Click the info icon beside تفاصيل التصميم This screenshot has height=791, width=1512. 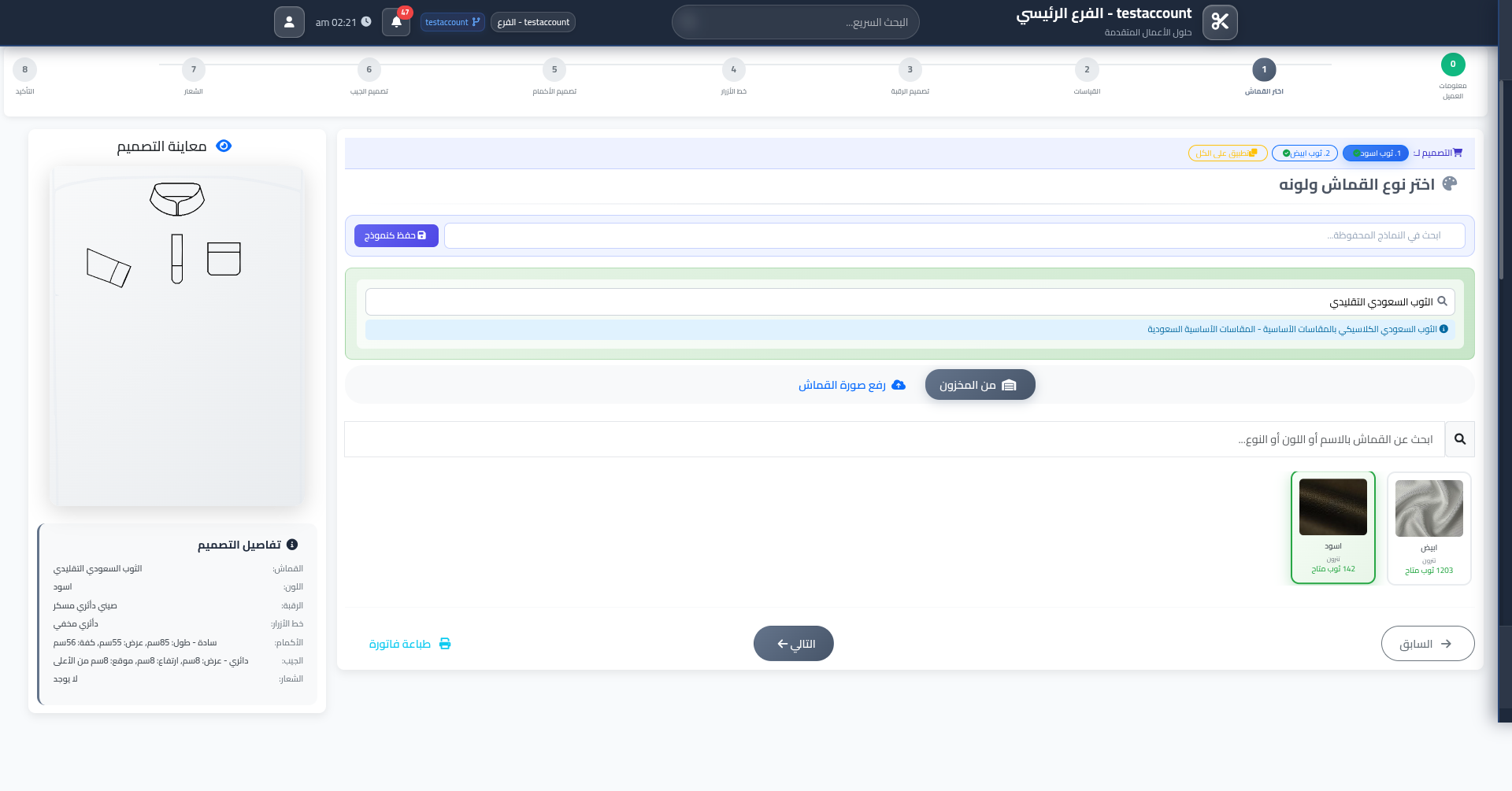[292, 545]
